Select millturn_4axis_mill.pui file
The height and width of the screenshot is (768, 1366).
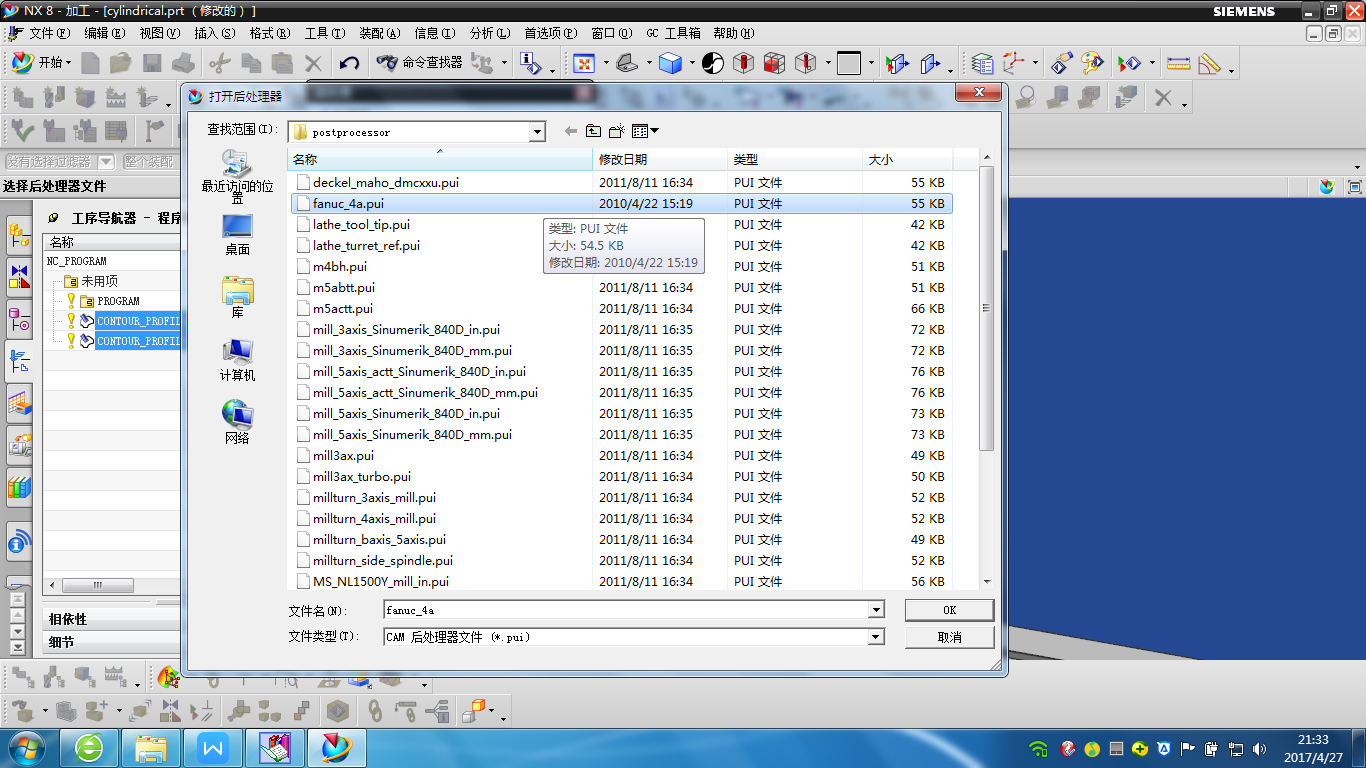click(x=620, y=518)
